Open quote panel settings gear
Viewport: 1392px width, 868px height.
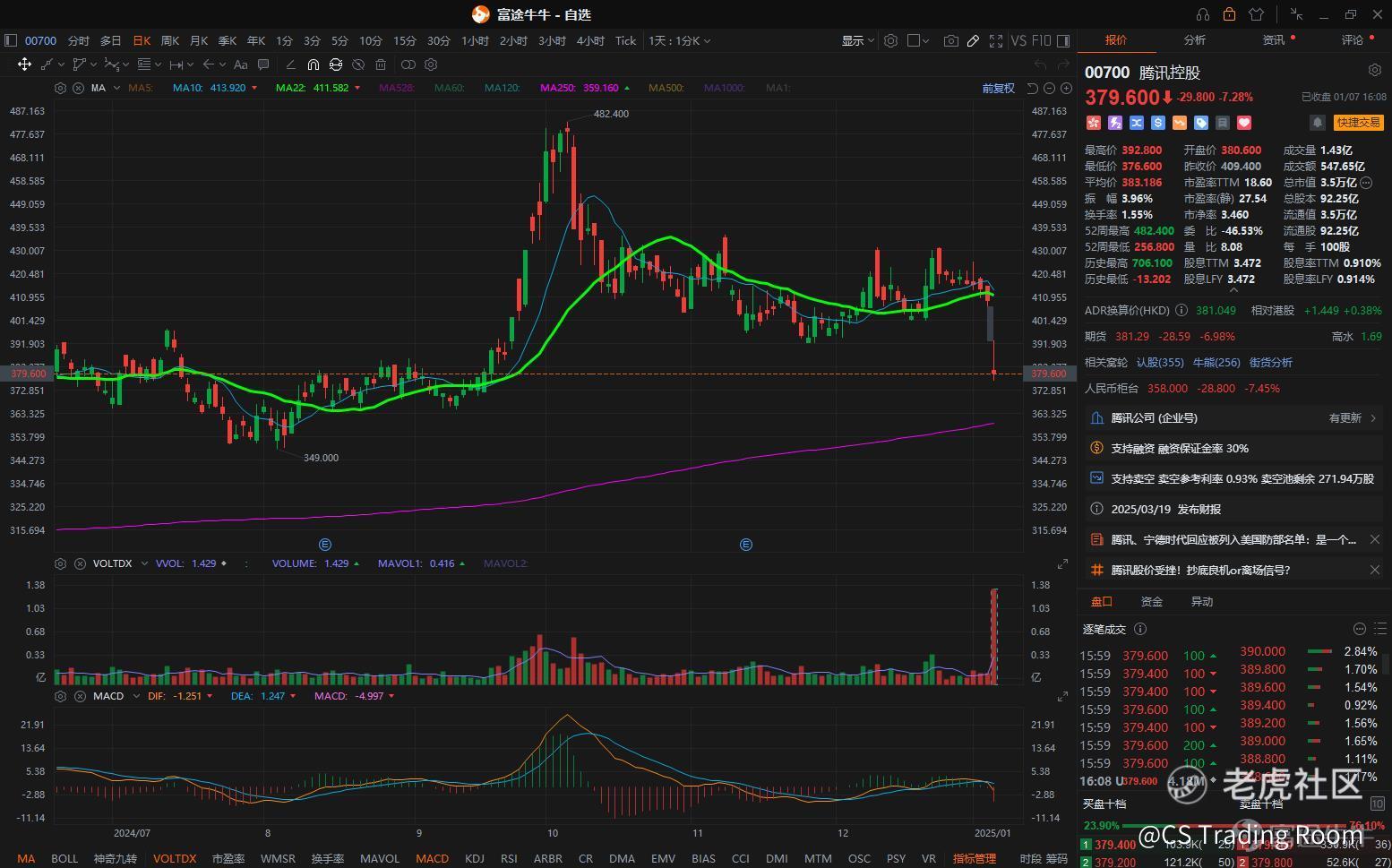click(1375, 71)
